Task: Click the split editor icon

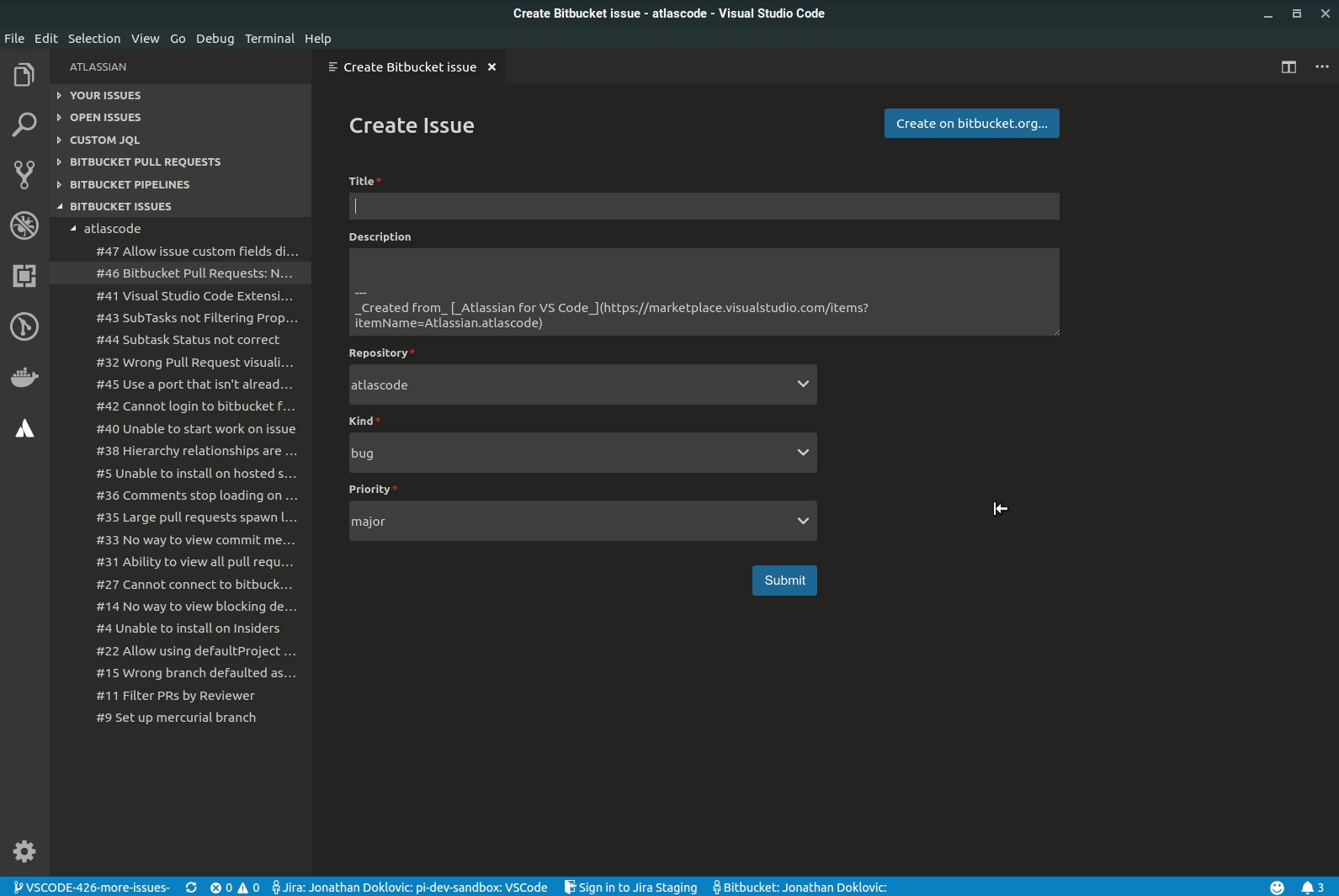Action: (x=1288, y=67)
